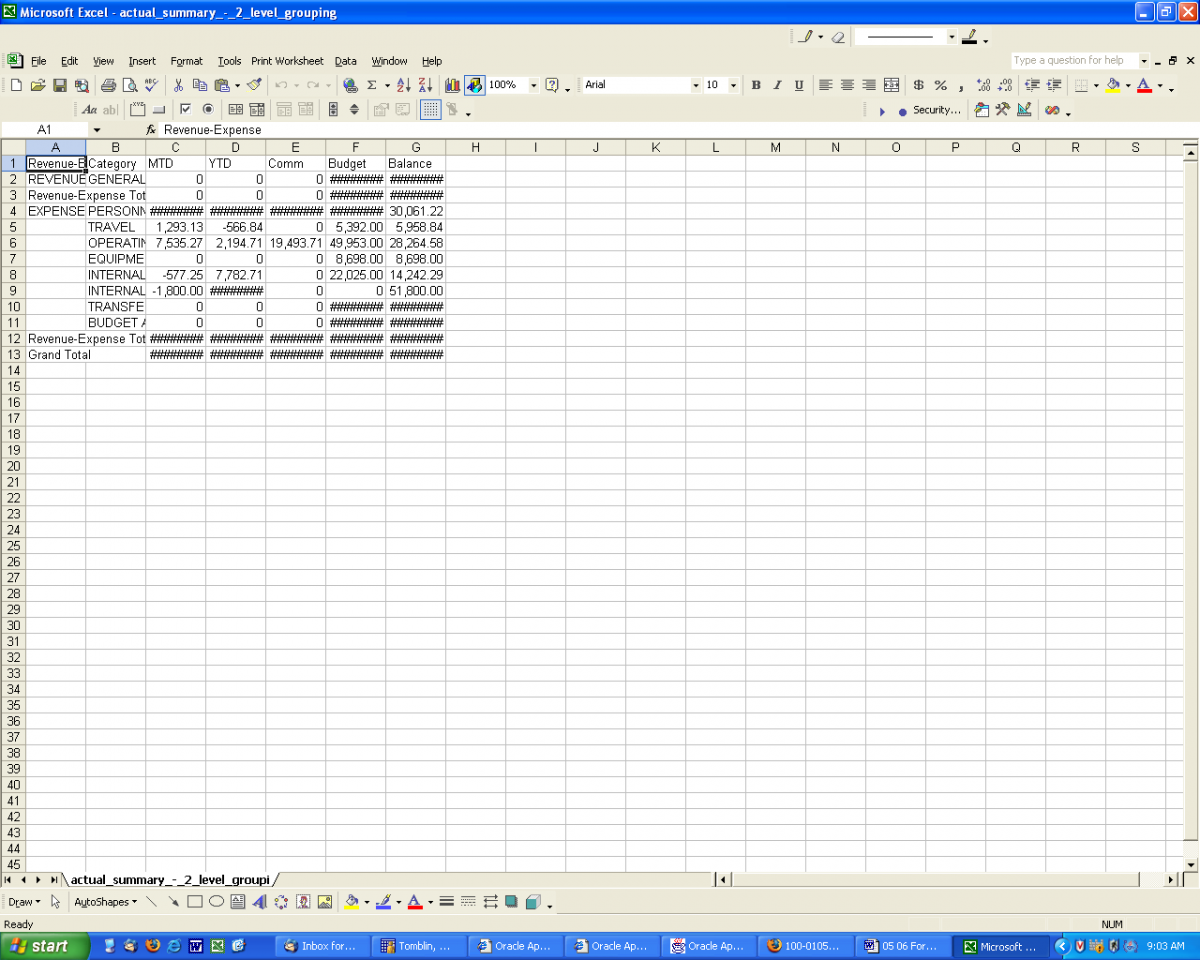
Task: Open the Format menu
Action: 186,61
